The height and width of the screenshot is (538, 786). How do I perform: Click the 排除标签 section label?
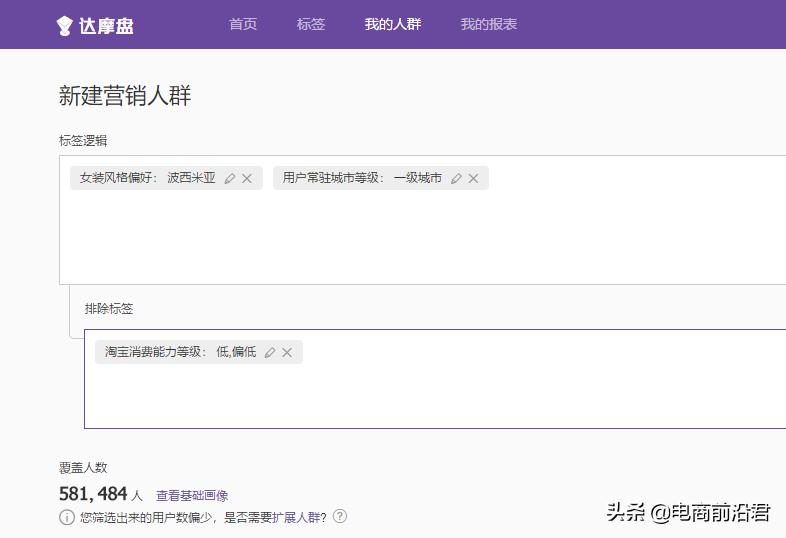tap(109, 308)
